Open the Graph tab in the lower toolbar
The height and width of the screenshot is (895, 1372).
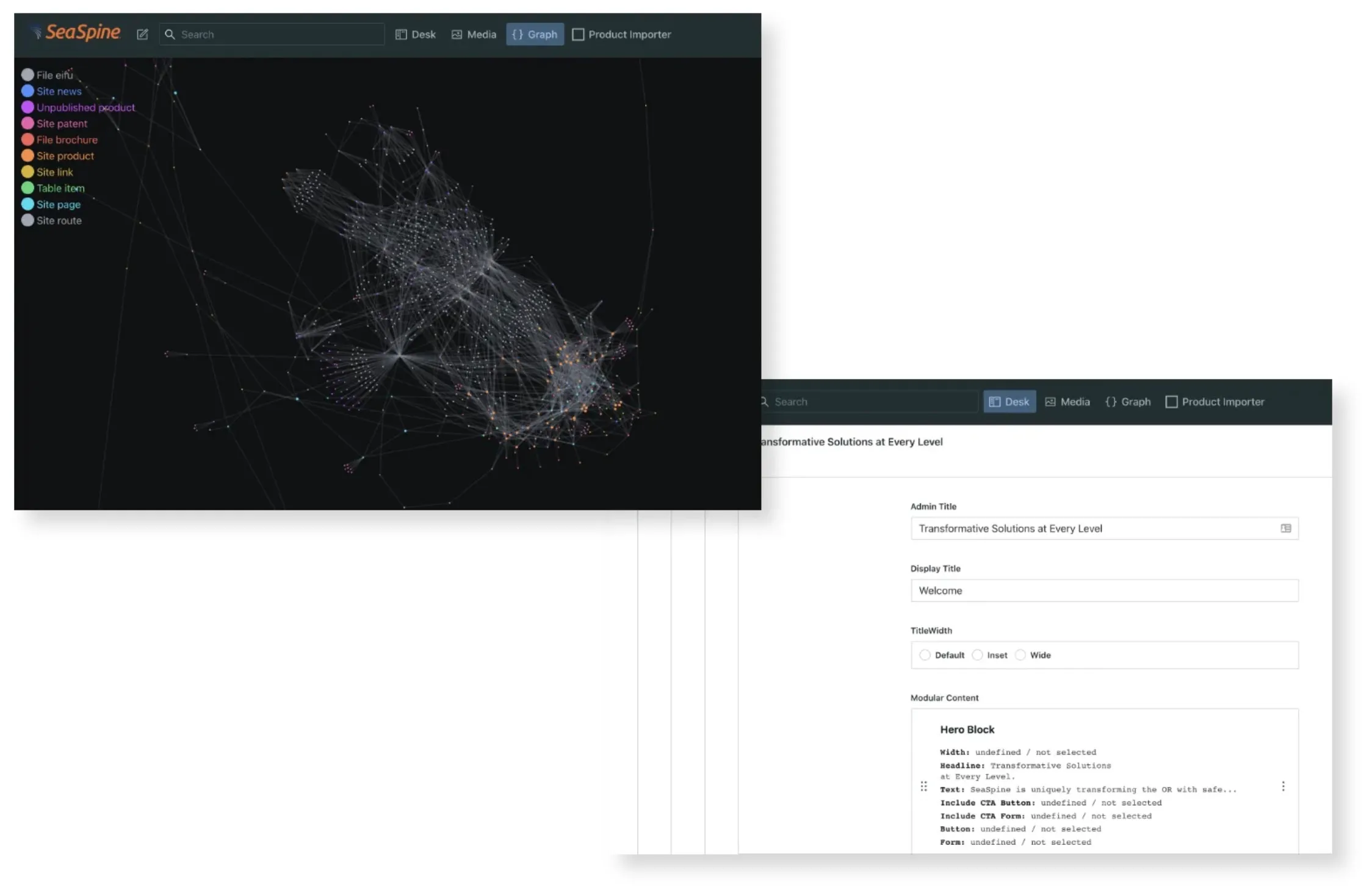pos(1128,402)
